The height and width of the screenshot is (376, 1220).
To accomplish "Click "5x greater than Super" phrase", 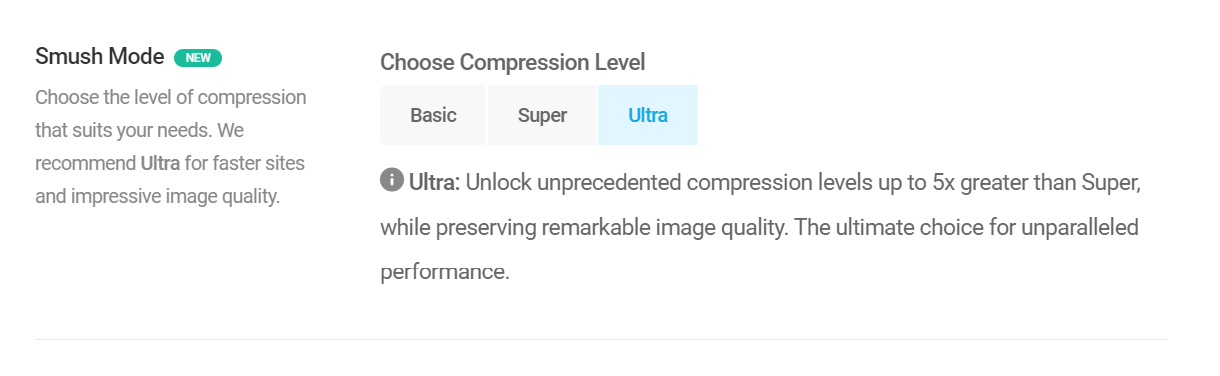I will click(1036, 184).
